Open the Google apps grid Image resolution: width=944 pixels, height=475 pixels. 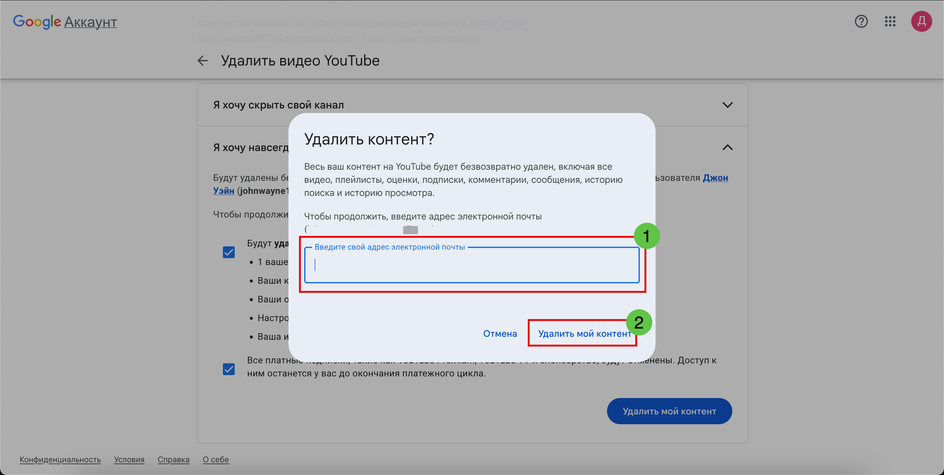(890, 22)
